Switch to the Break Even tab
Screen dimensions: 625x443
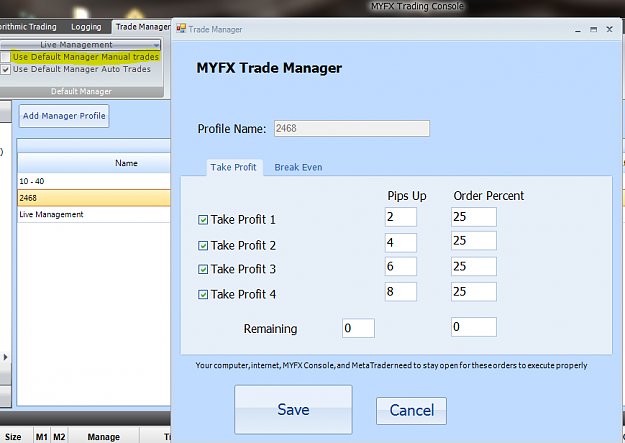tap(298, 167)
